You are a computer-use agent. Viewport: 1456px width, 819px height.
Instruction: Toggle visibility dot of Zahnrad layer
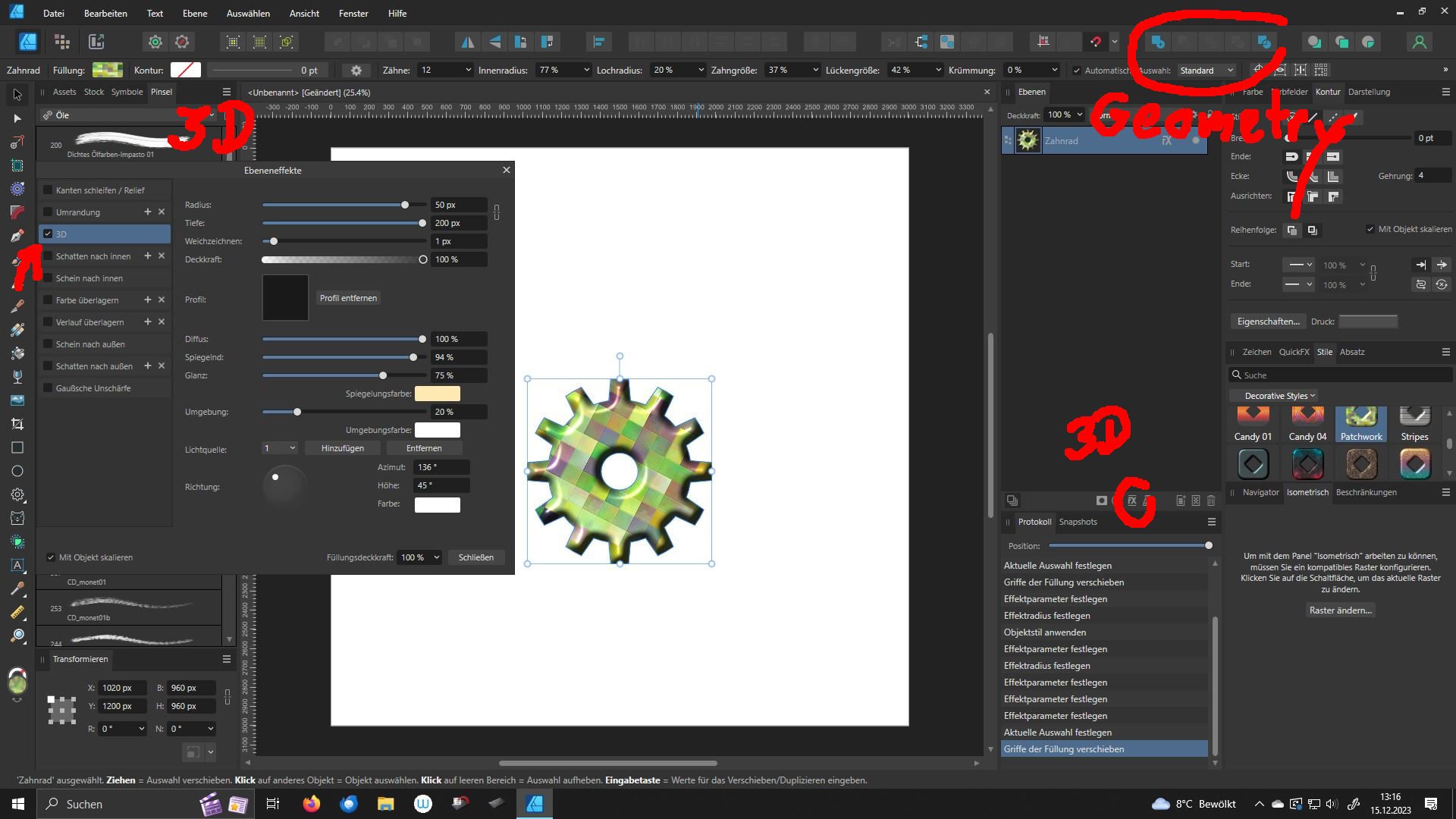pos(1196,140)
